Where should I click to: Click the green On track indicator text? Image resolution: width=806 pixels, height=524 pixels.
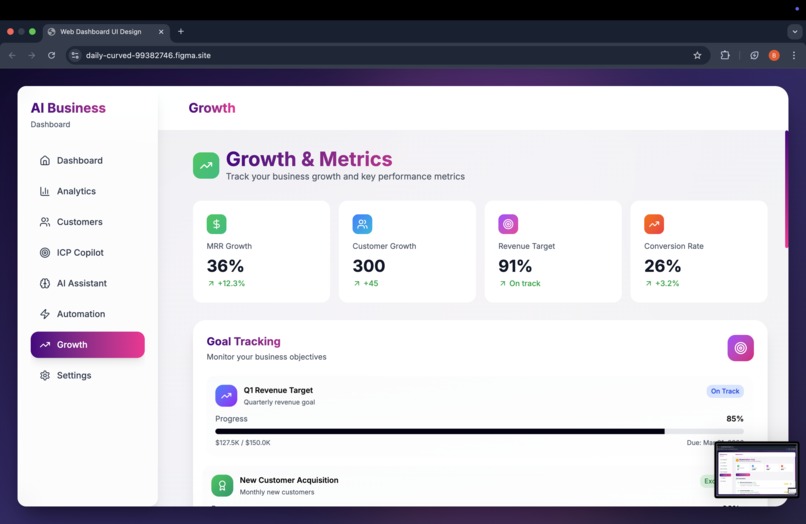525,283
